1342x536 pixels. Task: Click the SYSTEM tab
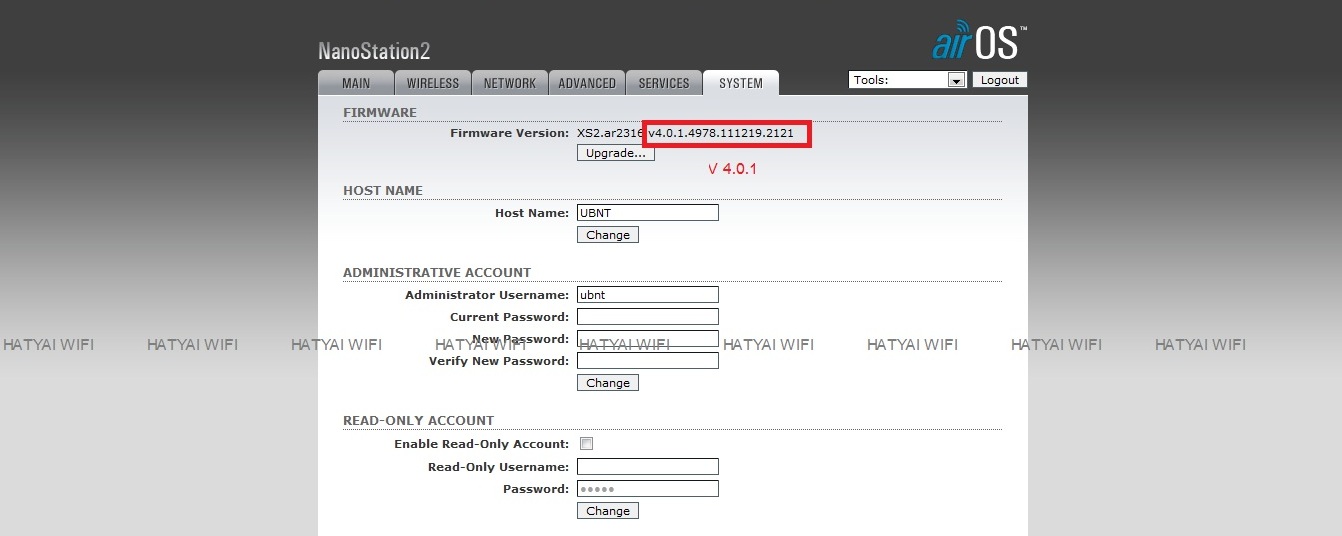tap(740, 84)
